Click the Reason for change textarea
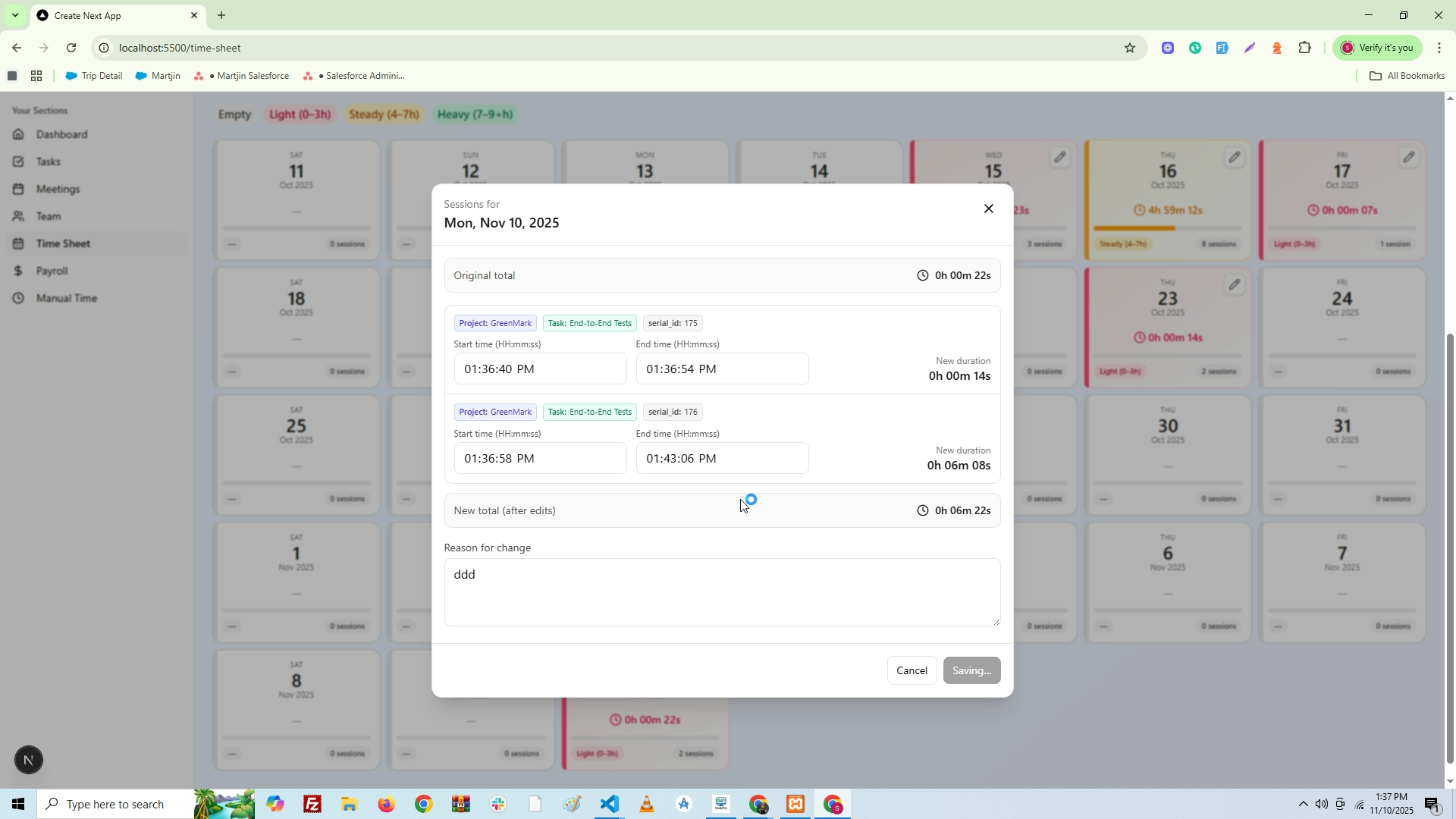 pyautogui.click(x=721, y=592)
